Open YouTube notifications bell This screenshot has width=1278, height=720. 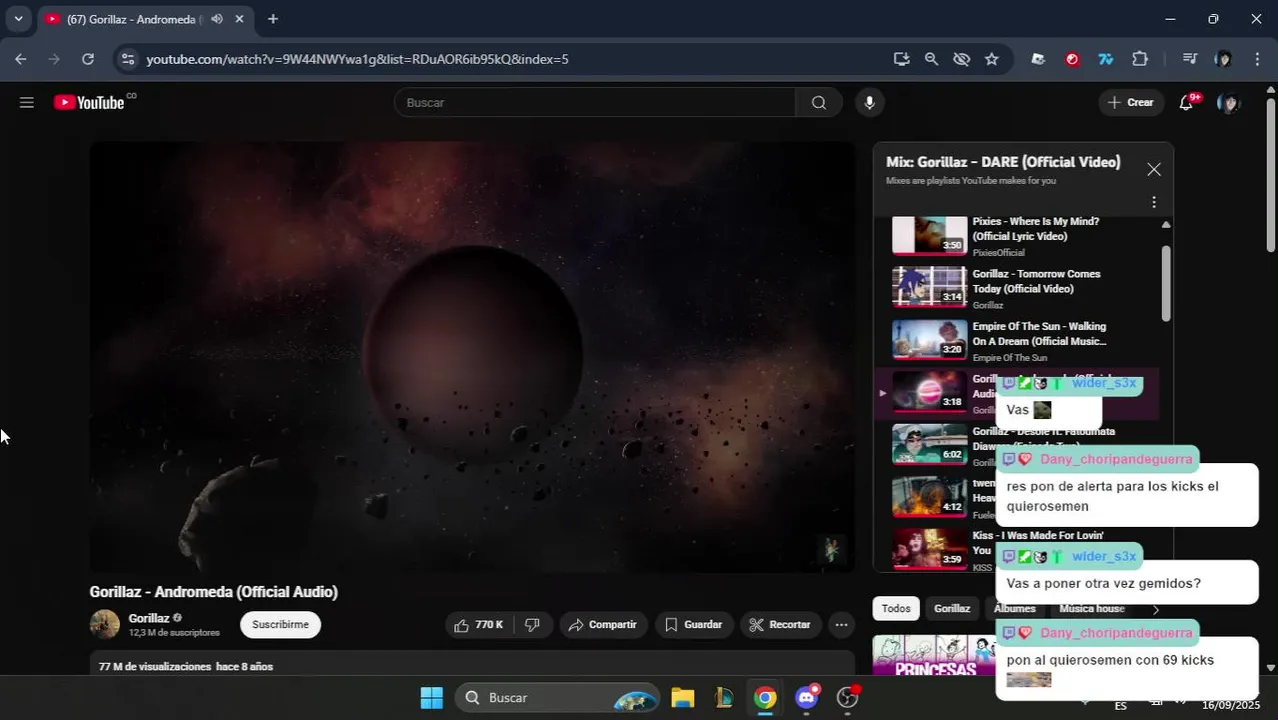pyautogui.click(x=1186, y=102)
